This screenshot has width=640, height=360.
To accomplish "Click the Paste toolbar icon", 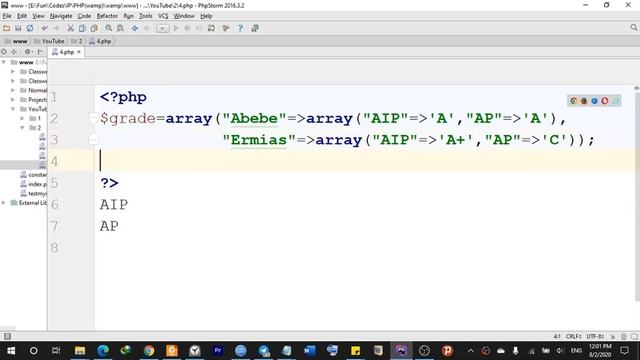I will [x=94, y=28].
